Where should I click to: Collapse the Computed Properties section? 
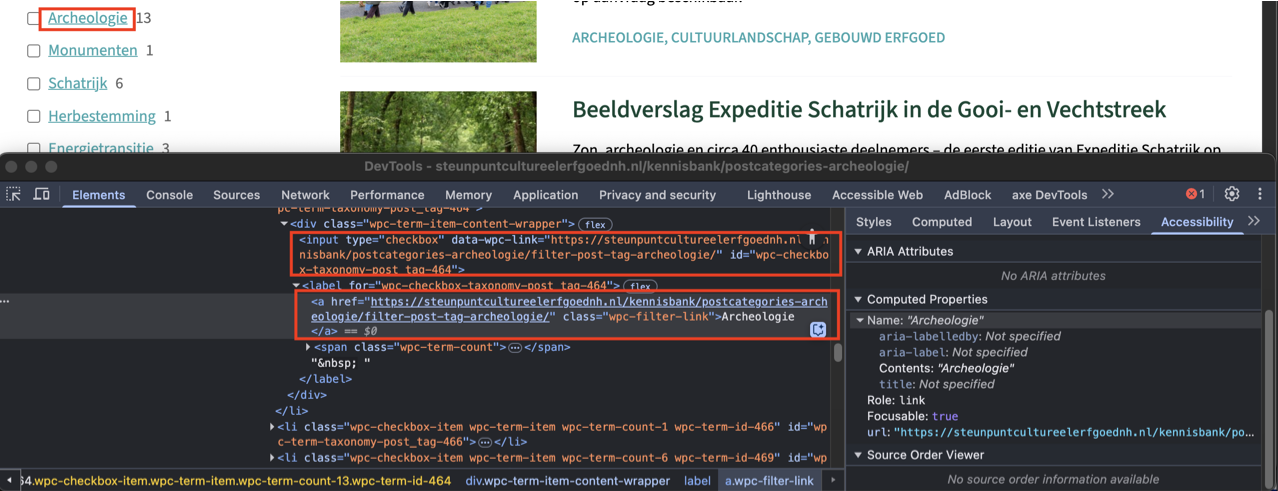click(x=859, y=300)
